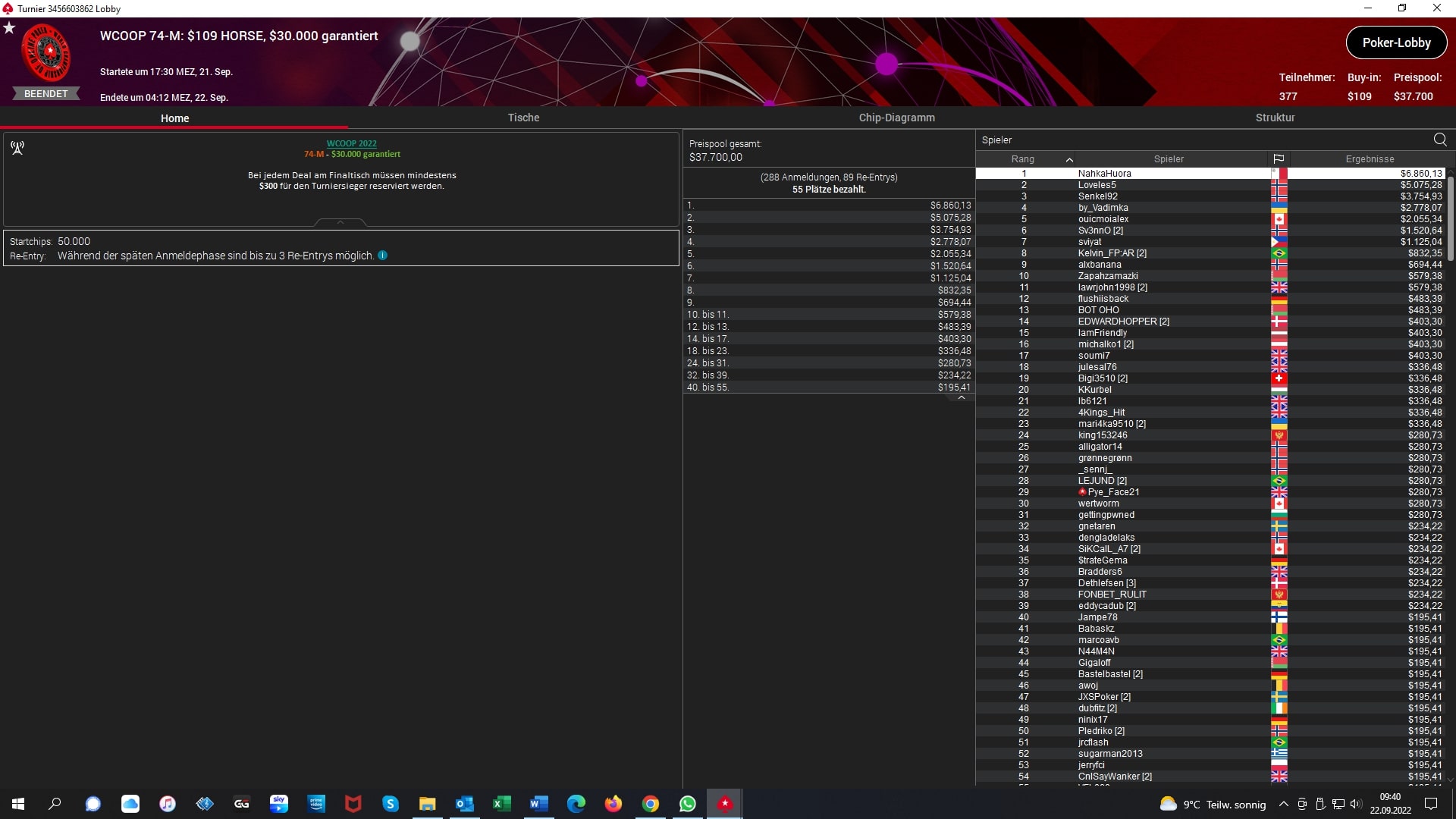Switch to the Home tab
The image size is (1456, 819).
[174, 118]
